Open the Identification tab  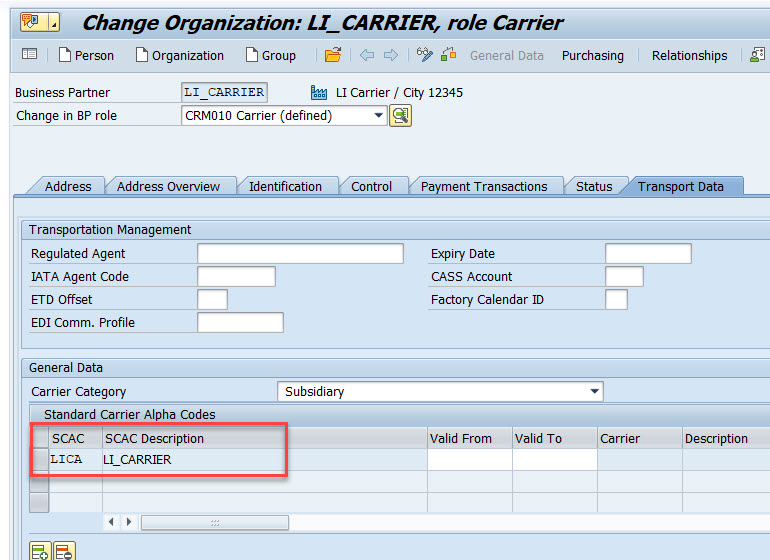(x=285, y=186)
